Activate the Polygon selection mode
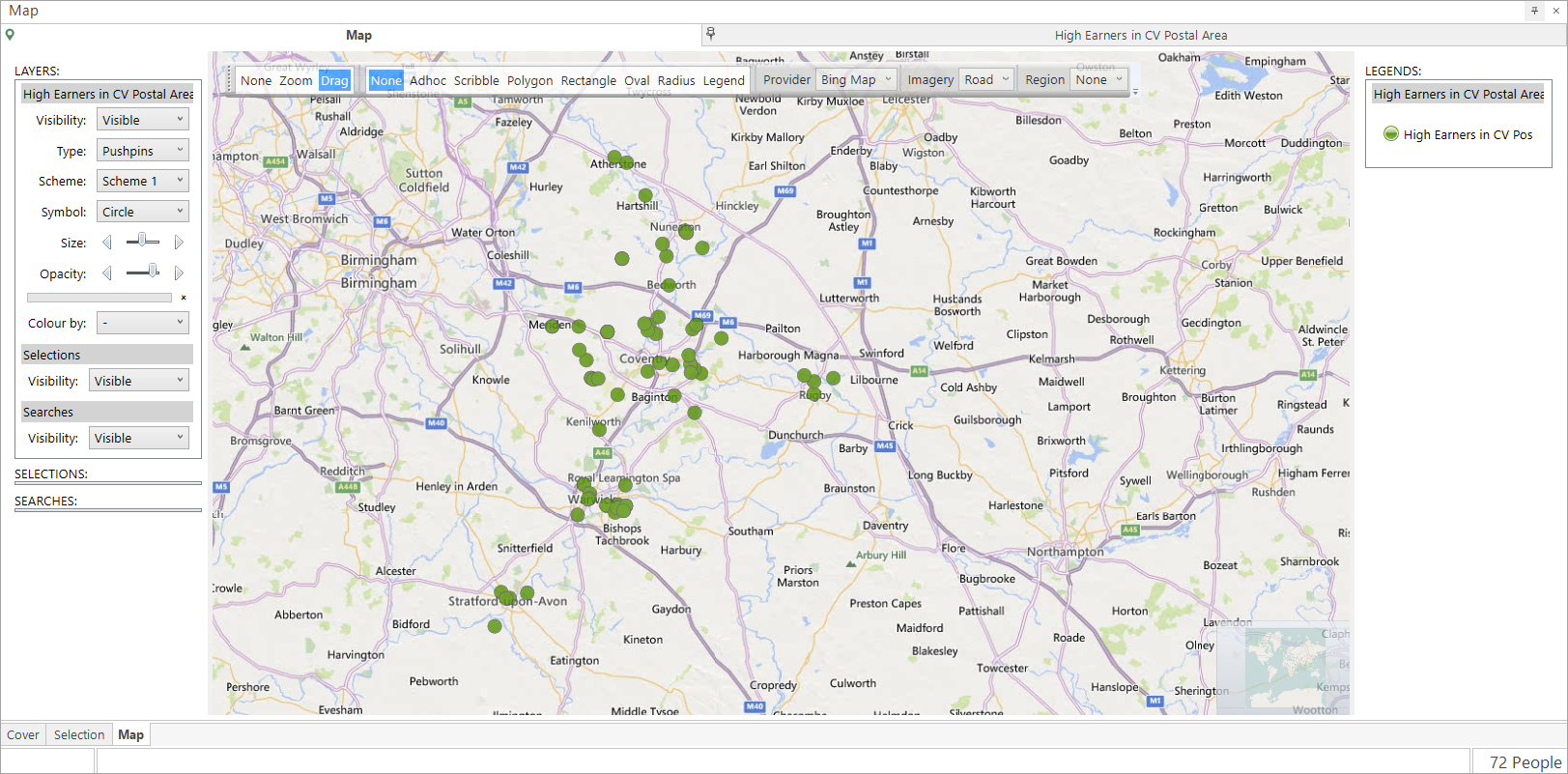 click(529, 80)
